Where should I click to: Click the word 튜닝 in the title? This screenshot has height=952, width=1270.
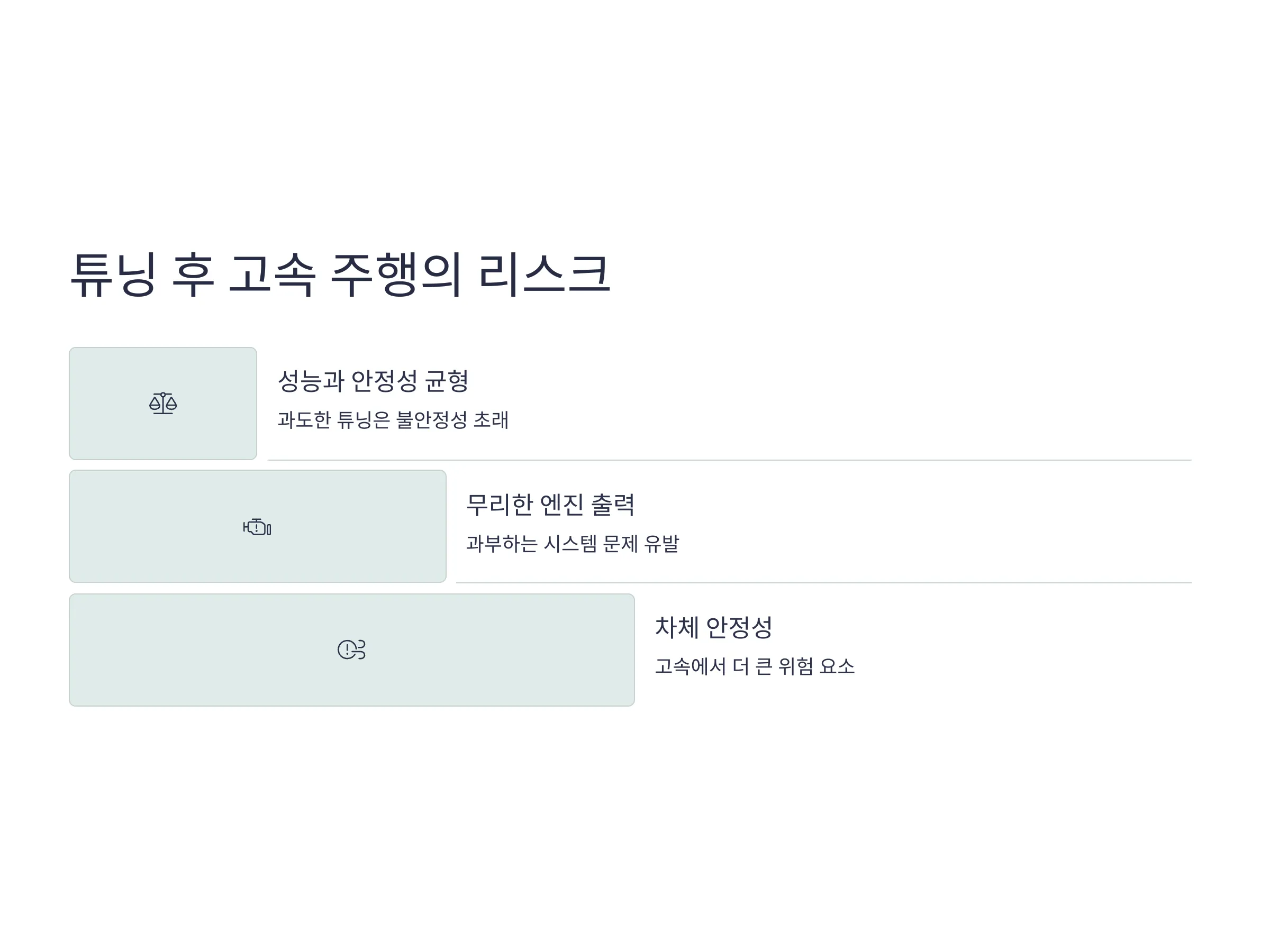tap(113, 274)
